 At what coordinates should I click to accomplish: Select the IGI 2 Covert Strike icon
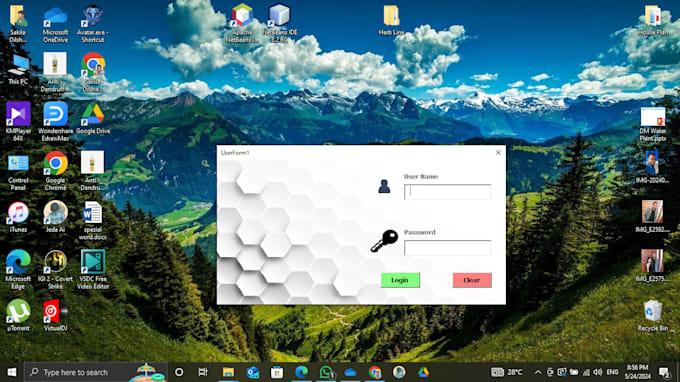pyautogui.click(x=56, y=269)
